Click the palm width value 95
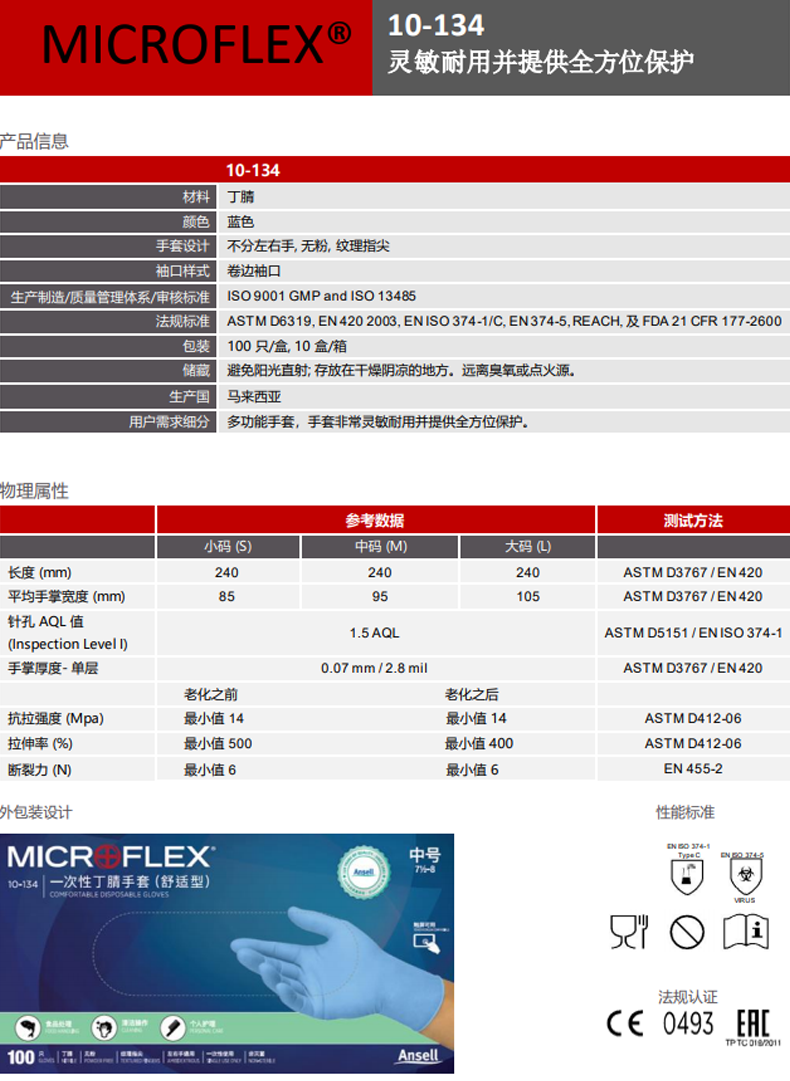The width and height of the screenshot is (790, 1081). coord(380,596)
